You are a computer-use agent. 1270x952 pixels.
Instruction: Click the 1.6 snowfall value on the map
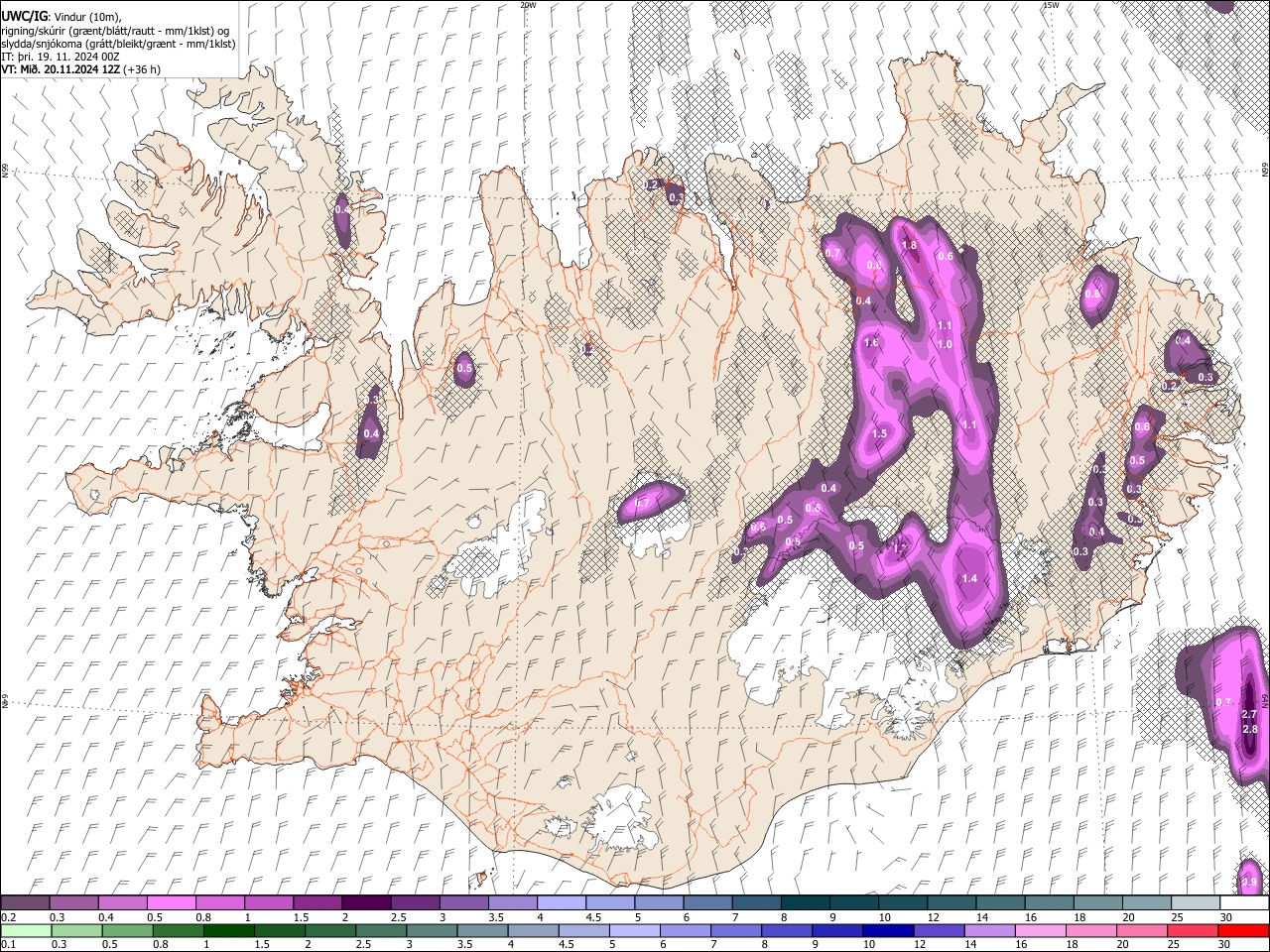[871, 342]
